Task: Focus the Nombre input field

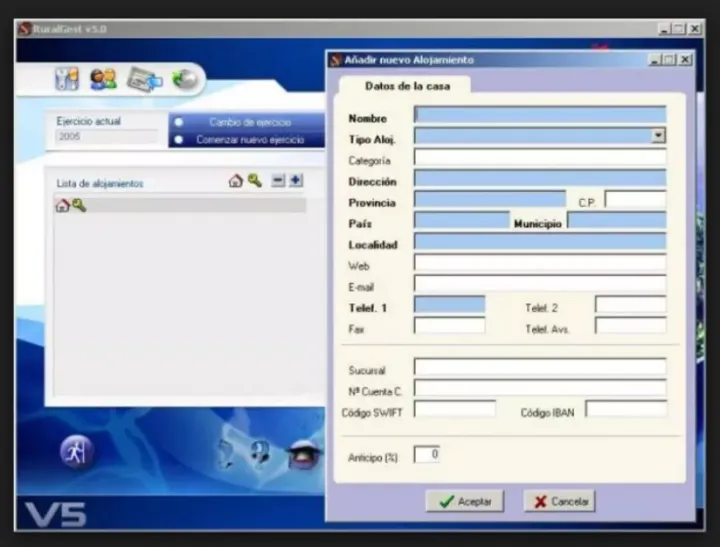Action: point(540,115)
